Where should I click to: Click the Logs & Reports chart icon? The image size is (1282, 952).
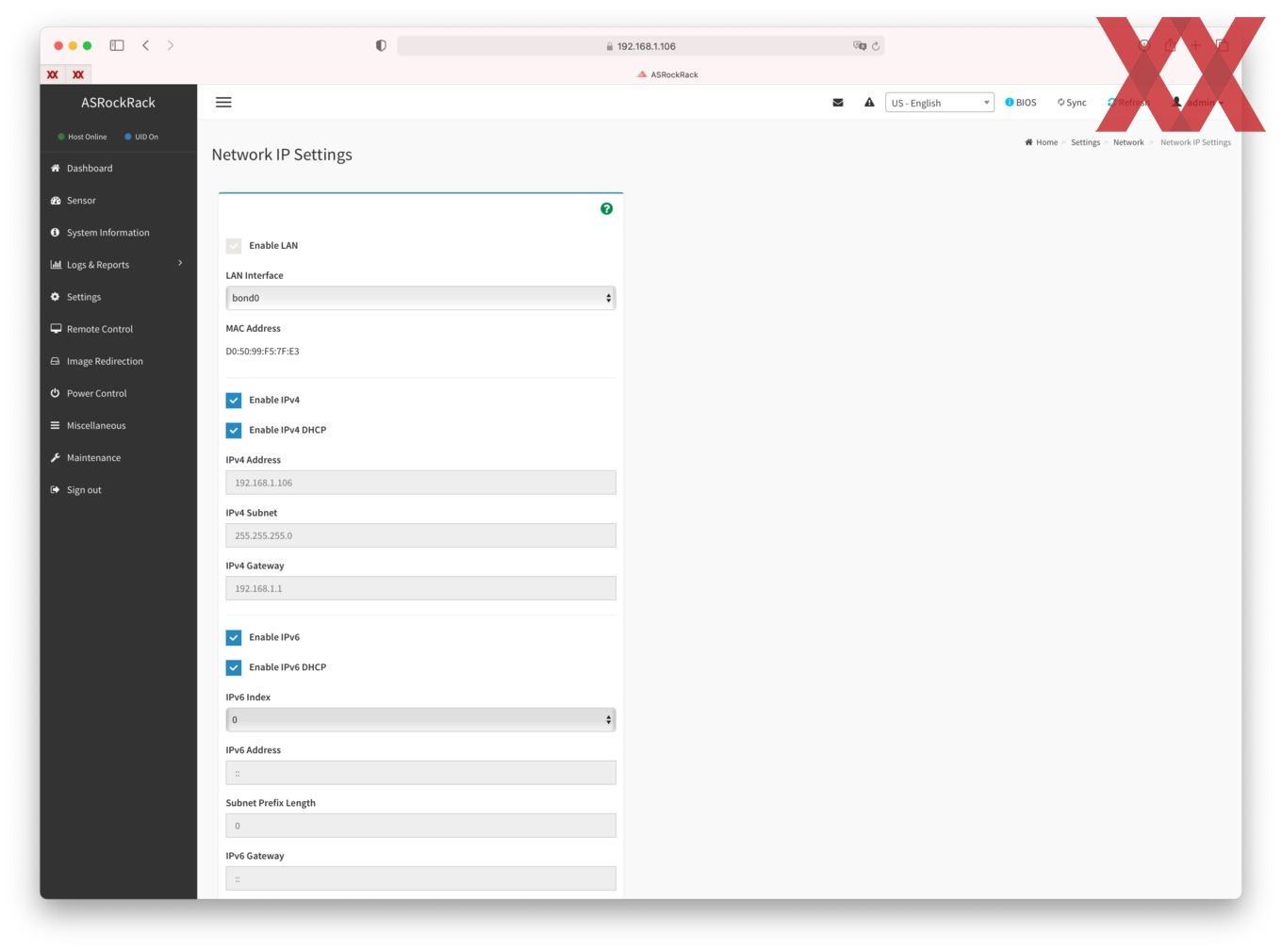(56, 264)
